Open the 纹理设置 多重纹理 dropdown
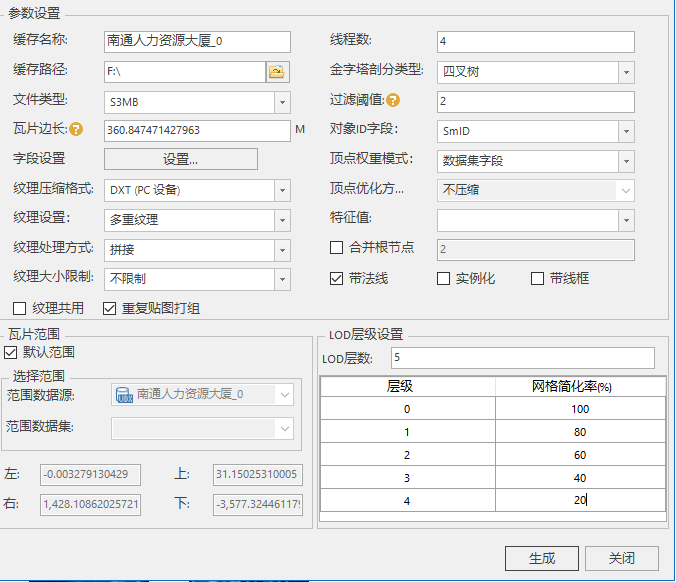Image resolution: width=676 pixels, height=582 pixels. tap(282, 220)
